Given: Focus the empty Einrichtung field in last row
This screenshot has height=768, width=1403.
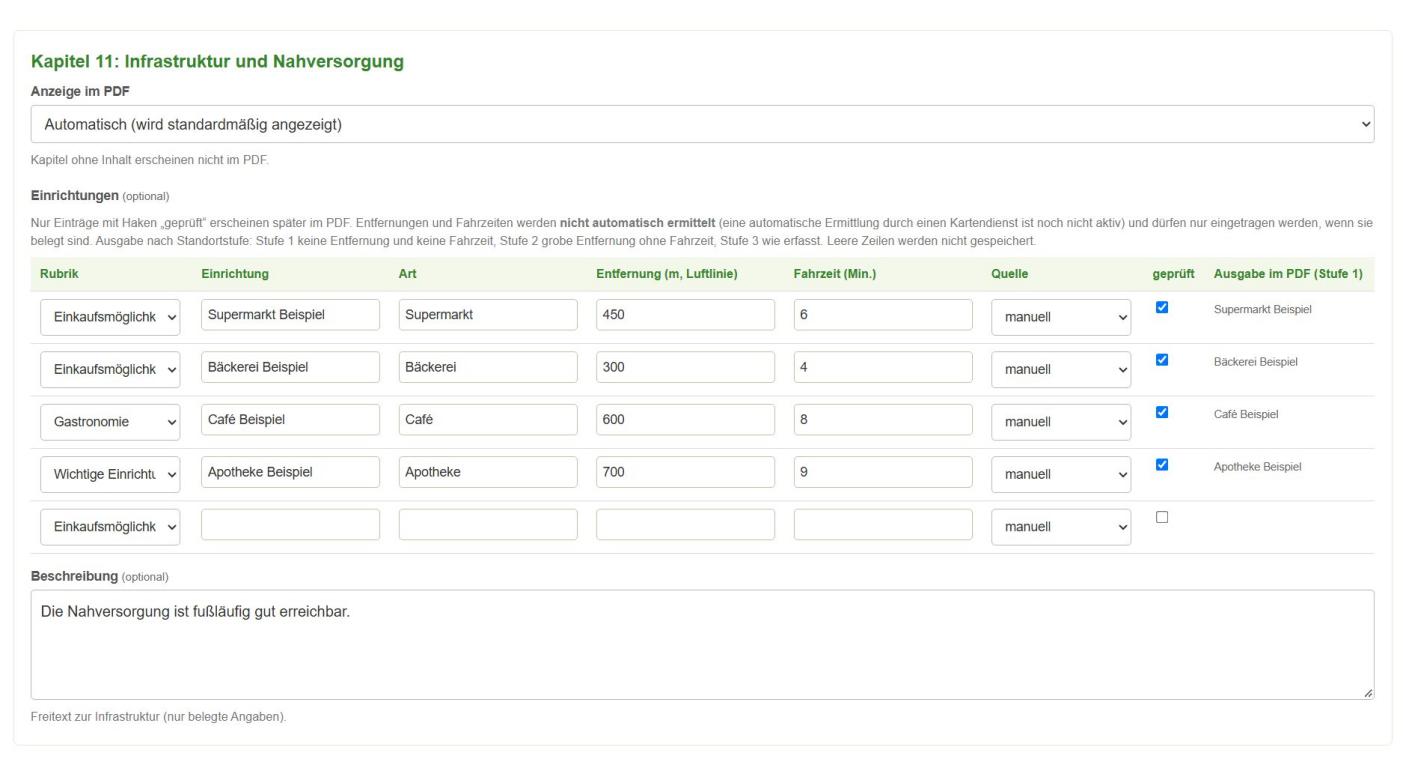Looking at the screenshot, I should [x=290, y=525].
